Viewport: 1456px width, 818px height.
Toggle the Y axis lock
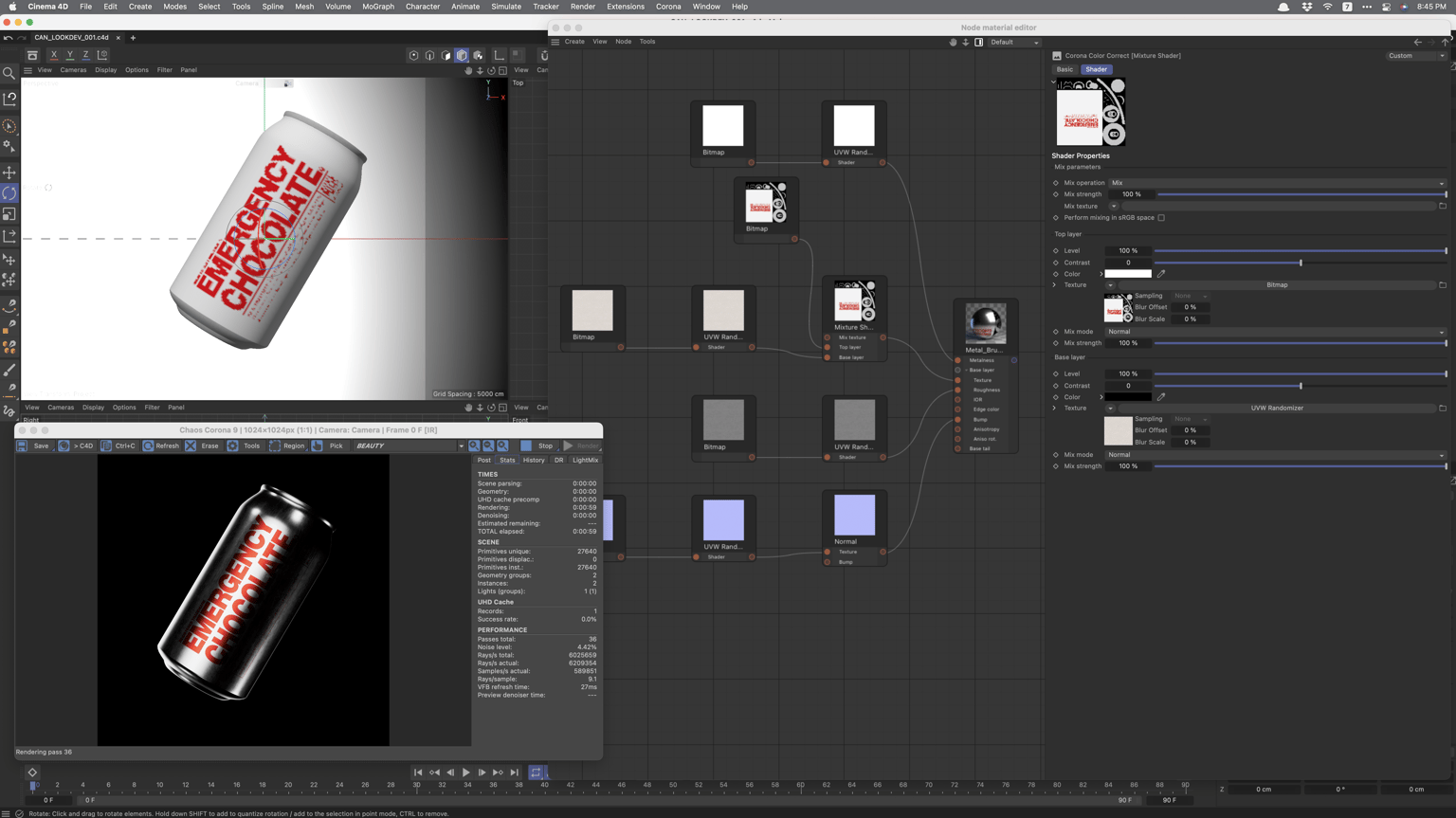click(x=70, y=55)
